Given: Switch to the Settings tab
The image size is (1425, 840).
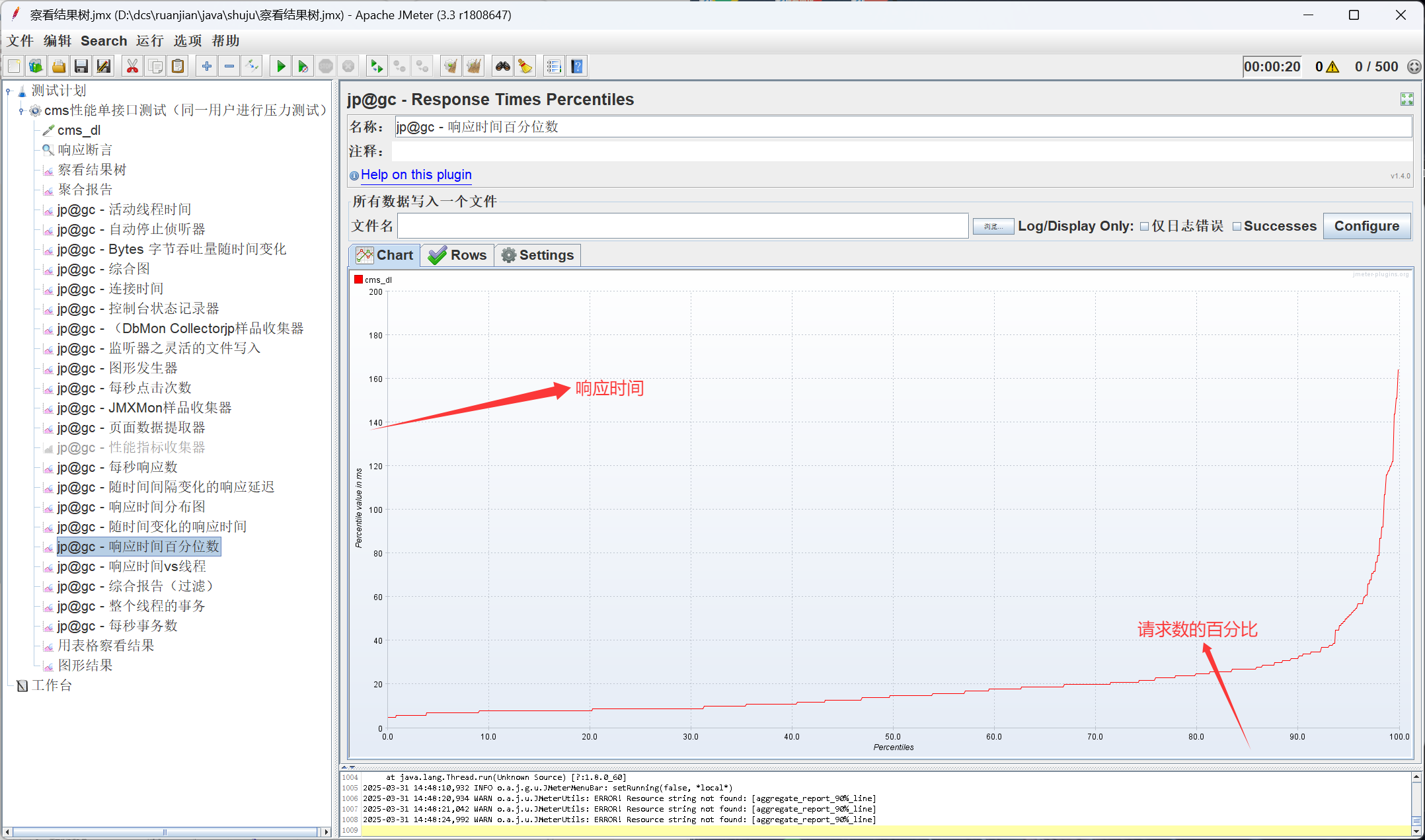Looking at the screenshot, I should (537, 255).
